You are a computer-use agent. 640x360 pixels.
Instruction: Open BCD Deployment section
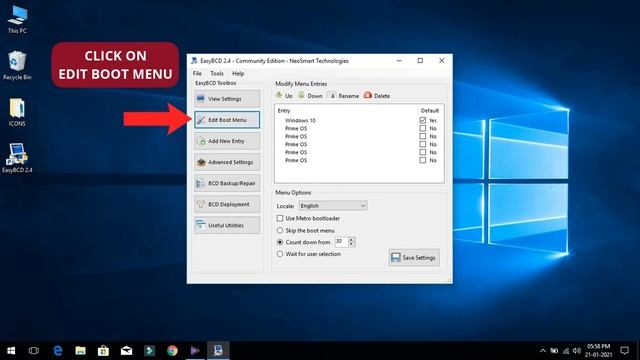click(227, 204)
